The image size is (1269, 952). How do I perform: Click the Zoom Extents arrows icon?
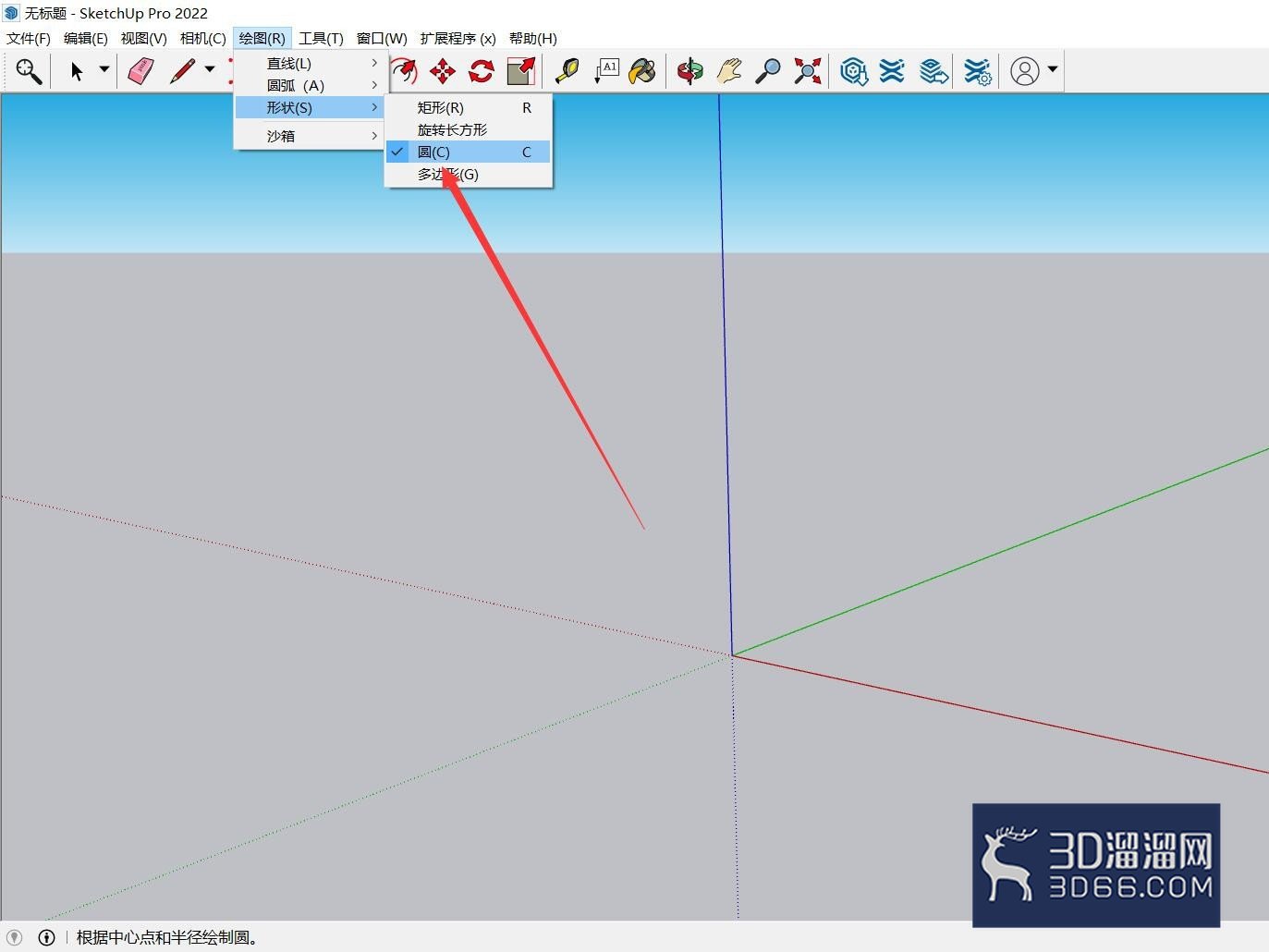[x=807, y=71]
